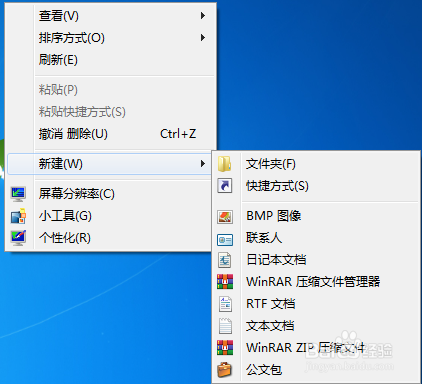Click the Ctrl+Z shortcut text
This screenshot has height=384, width=422.
[x=178, y=134]
